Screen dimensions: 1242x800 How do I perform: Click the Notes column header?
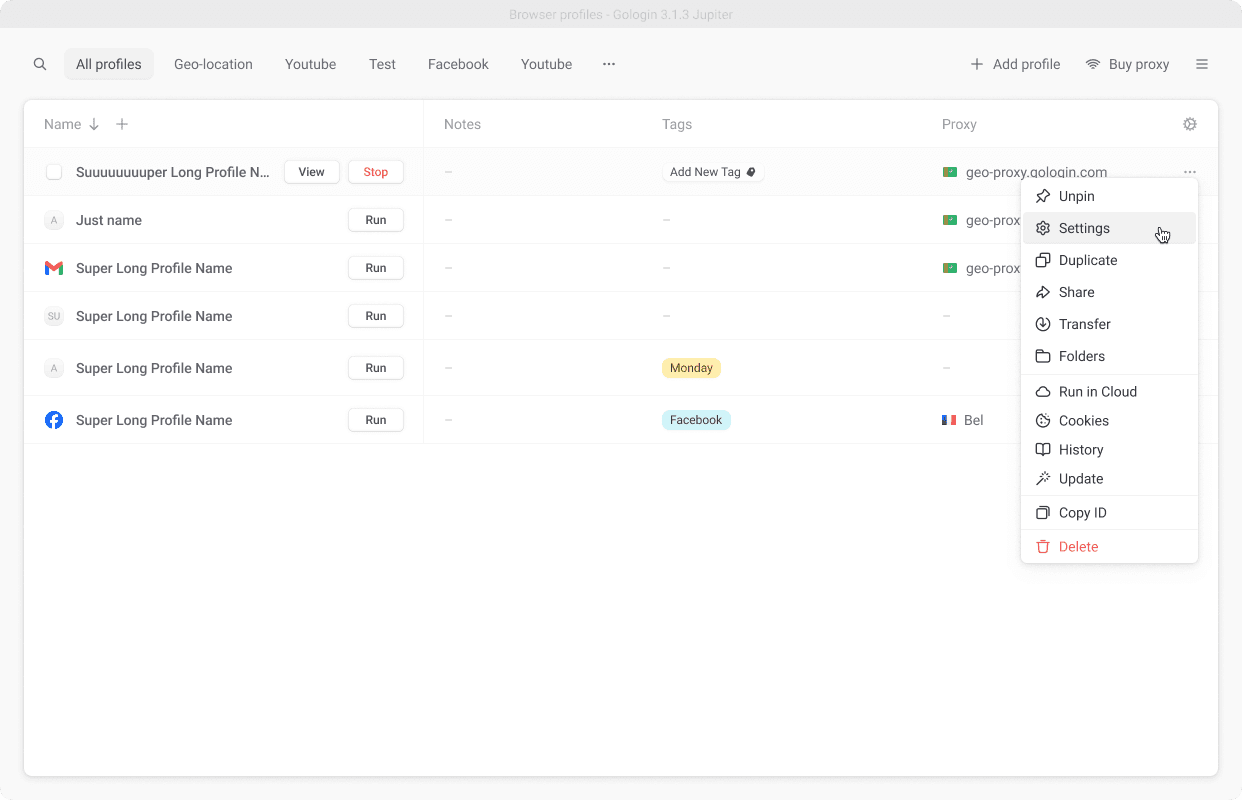pyautogui.click(x=462, y=124)
